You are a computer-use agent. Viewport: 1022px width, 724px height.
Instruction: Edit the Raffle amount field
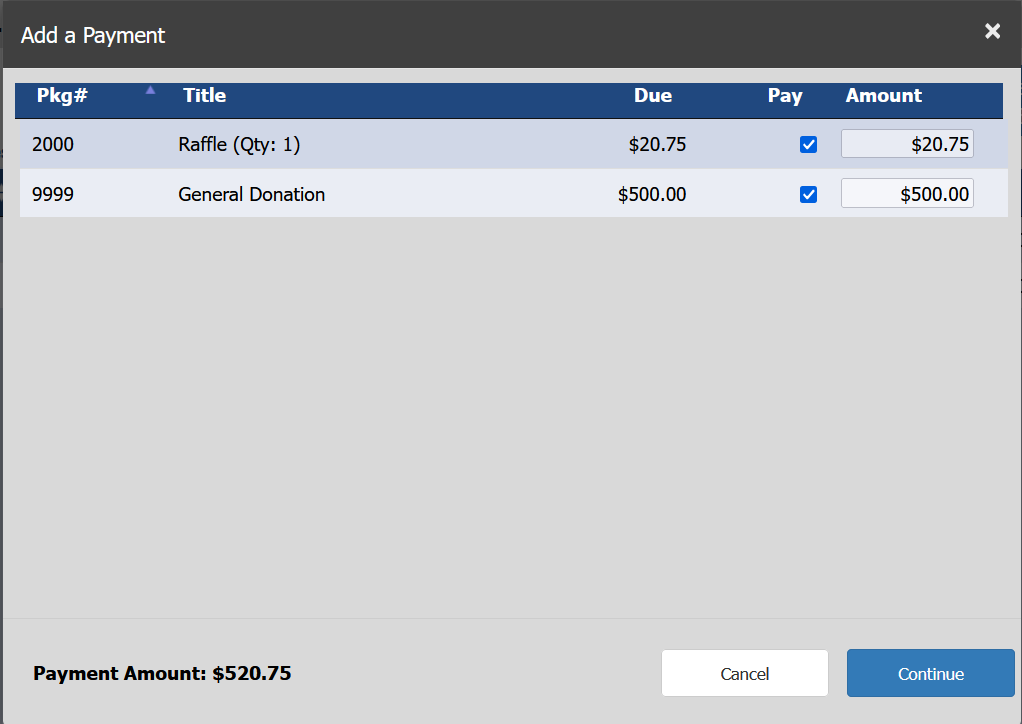(x=907, y=144)
